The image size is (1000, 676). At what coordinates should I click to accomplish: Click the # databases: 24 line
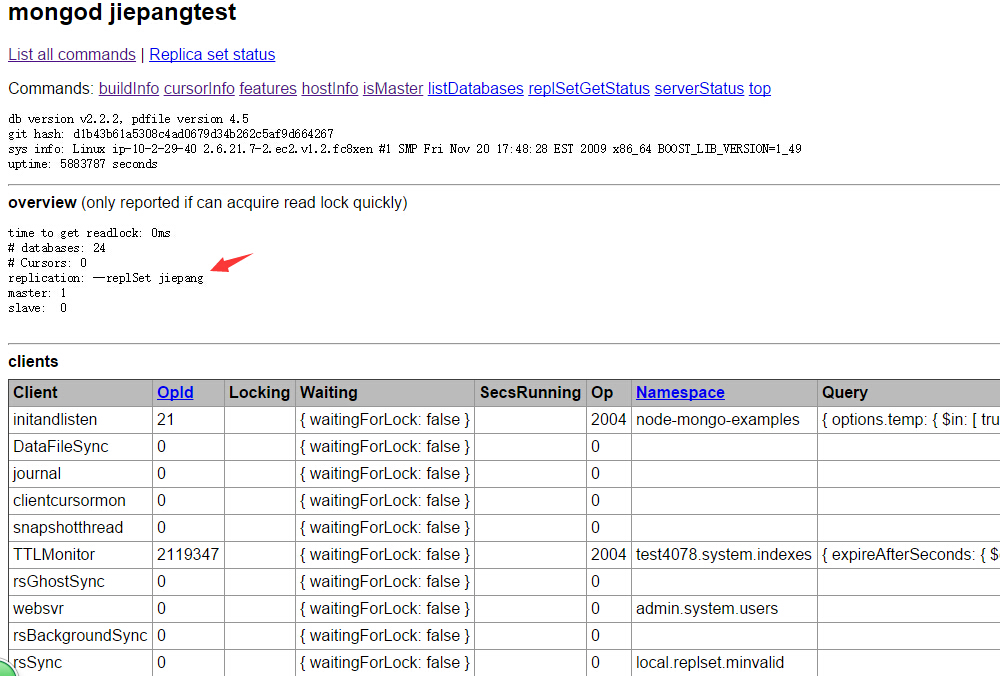(57, 248)
